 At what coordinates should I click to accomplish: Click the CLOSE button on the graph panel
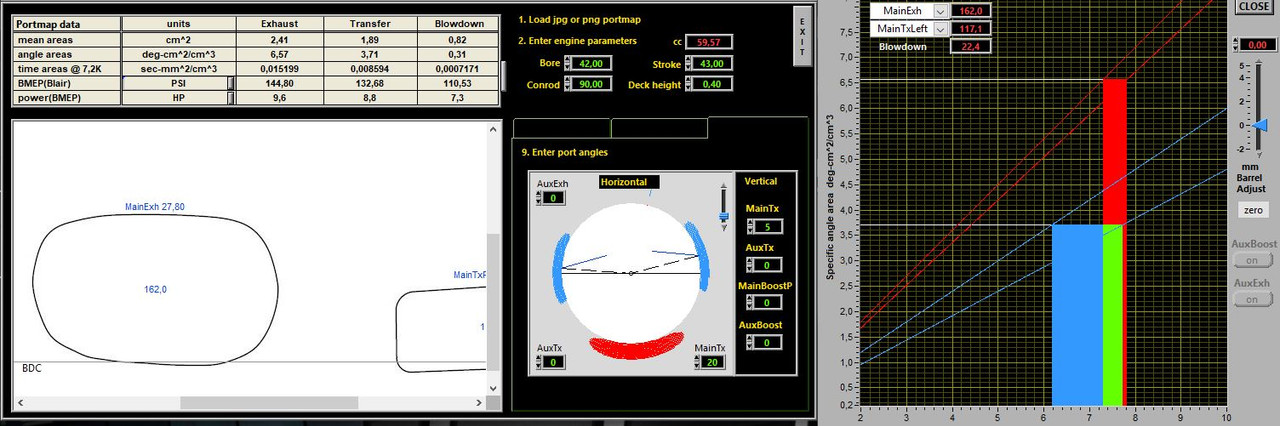pyautogui.click(x=1254, y=7)
